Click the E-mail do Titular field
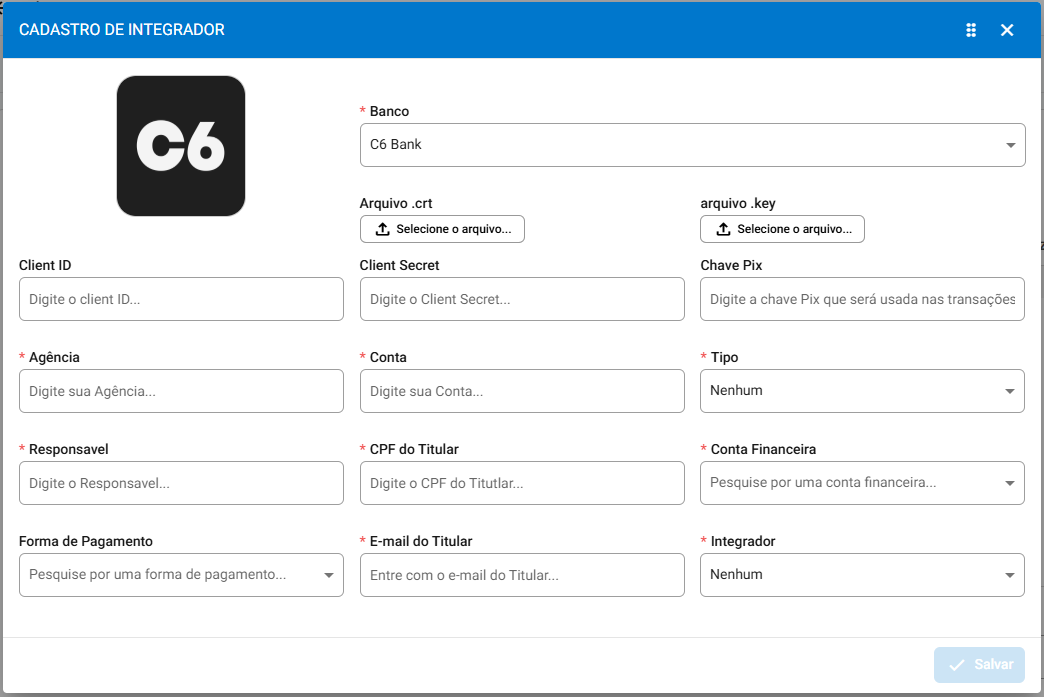 (x=521, y=575)
